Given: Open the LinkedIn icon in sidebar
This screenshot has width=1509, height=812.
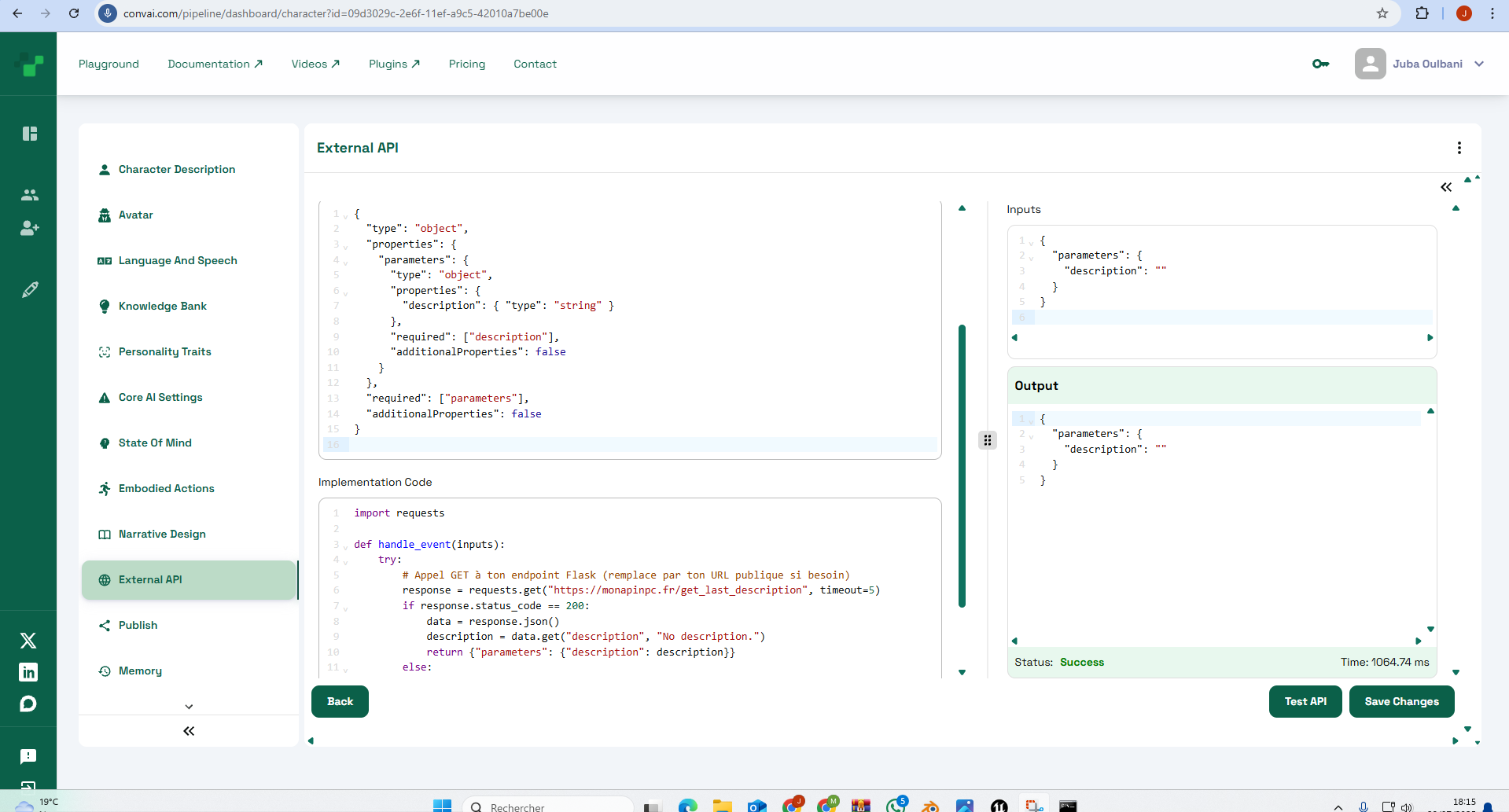Looking at the screenshot, I should [28, 672].
